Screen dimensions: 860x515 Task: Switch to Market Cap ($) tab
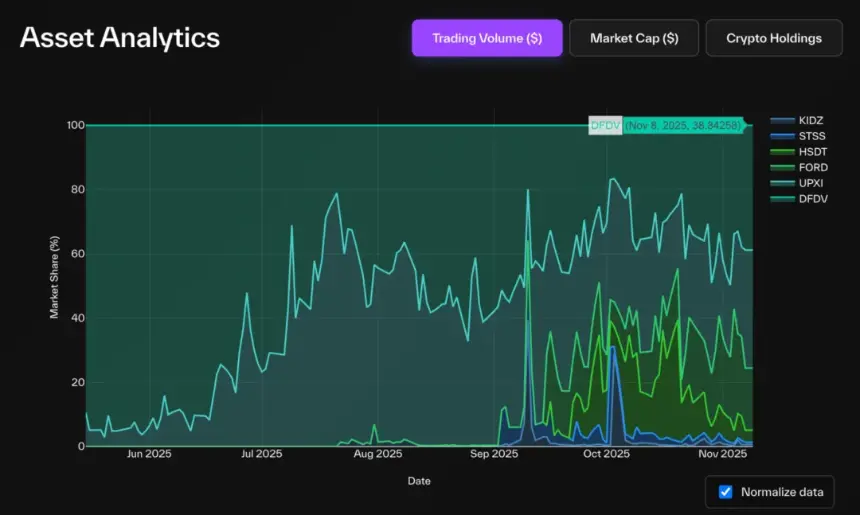pos(634,38)
